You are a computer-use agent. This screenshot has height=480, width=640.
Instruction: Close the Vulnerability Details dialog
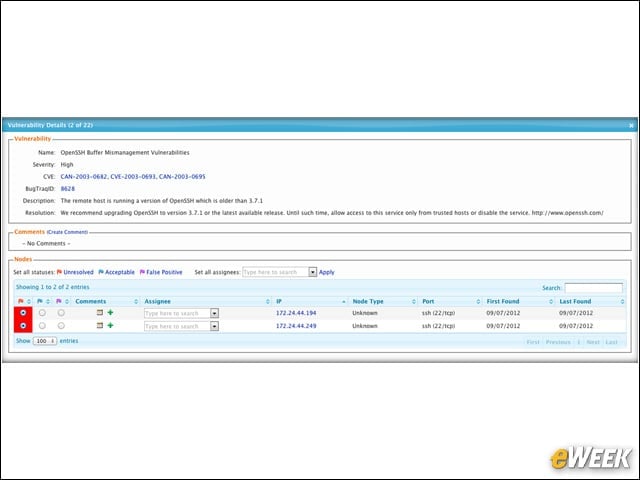click(x=631, y=125)
